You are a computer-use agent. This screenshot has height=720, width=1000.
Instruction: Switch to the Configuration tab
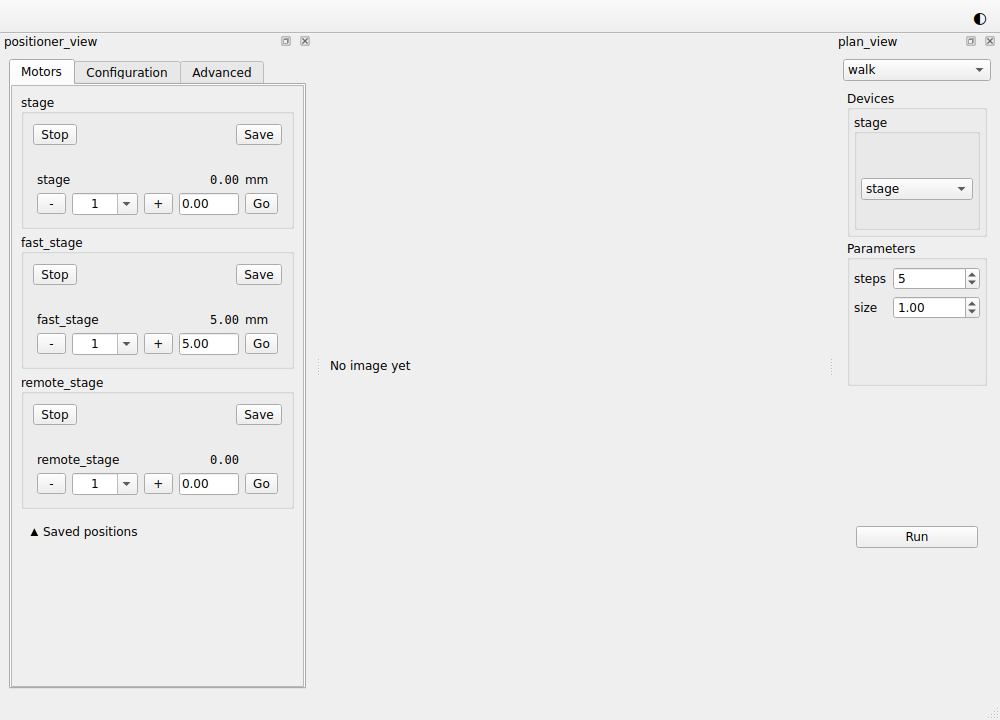[x=127, y=72]
